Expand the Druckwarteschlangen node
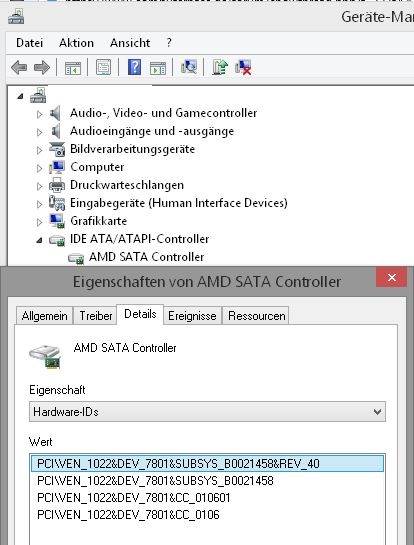Viewport: 414px width, 545px height. (40, 186)
